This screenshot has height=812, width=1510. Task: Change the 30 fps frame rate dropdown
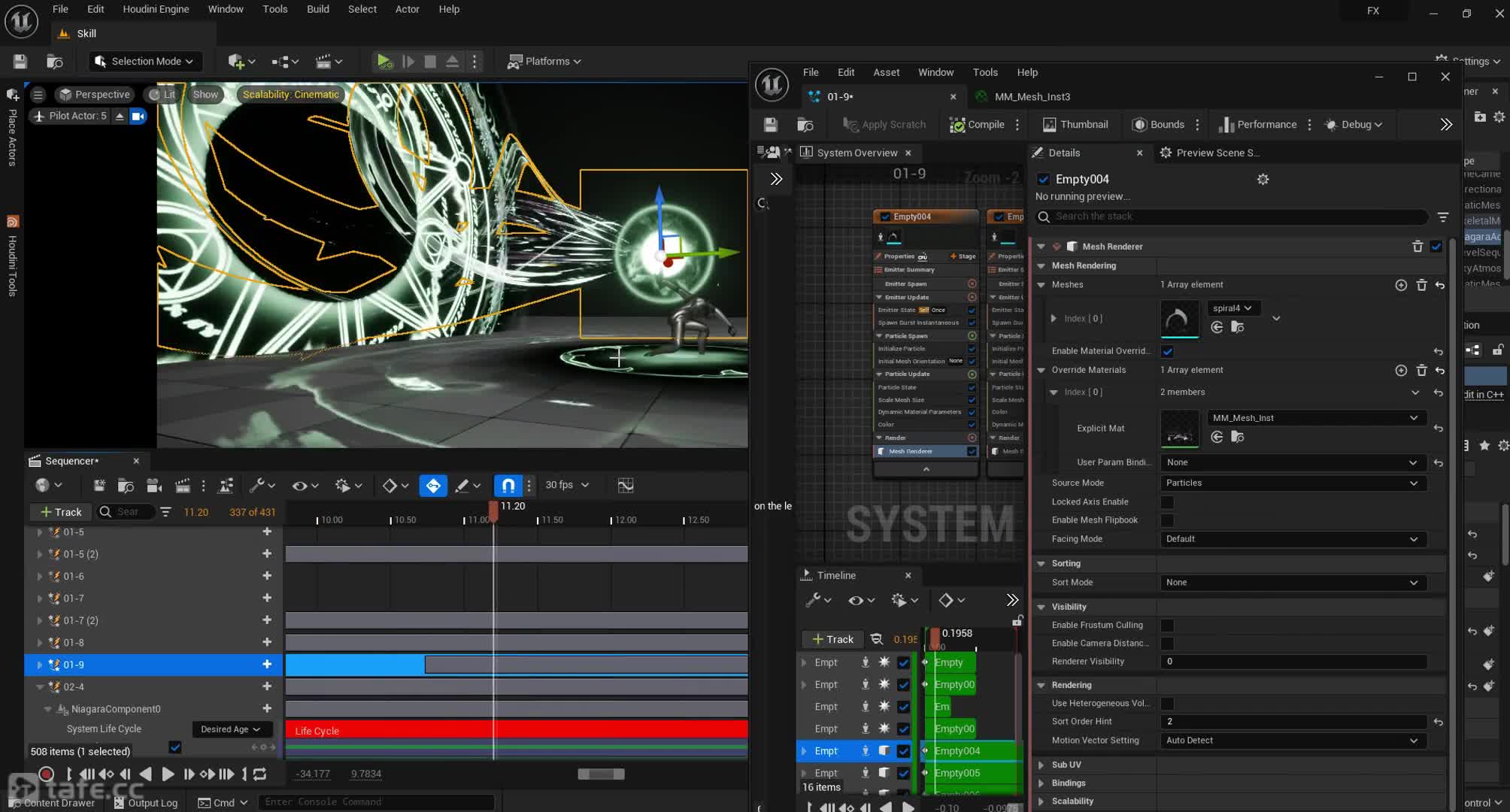567,486
